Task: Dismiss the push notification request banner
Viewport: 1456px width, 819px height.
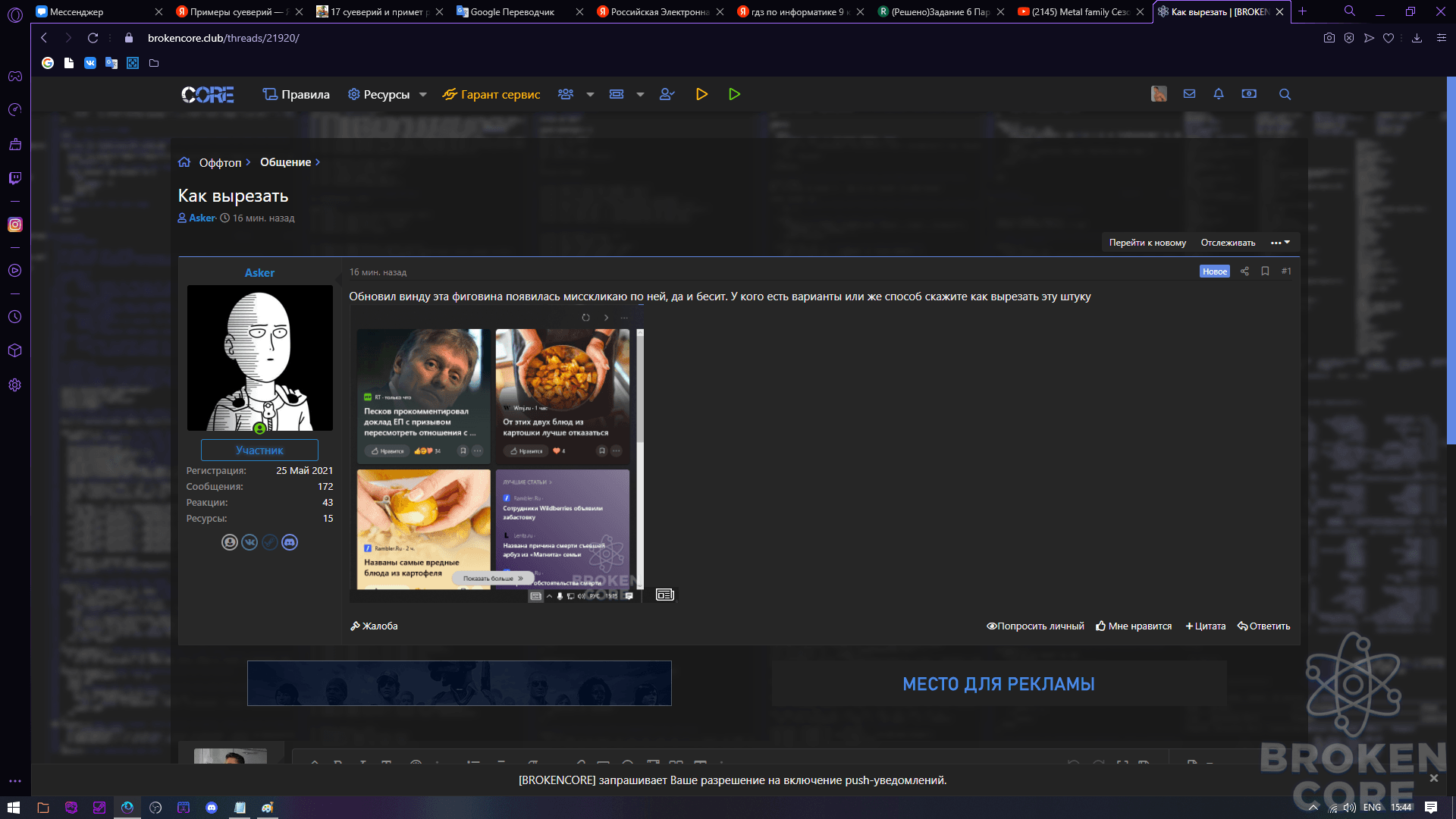Action: point(1434,778)
